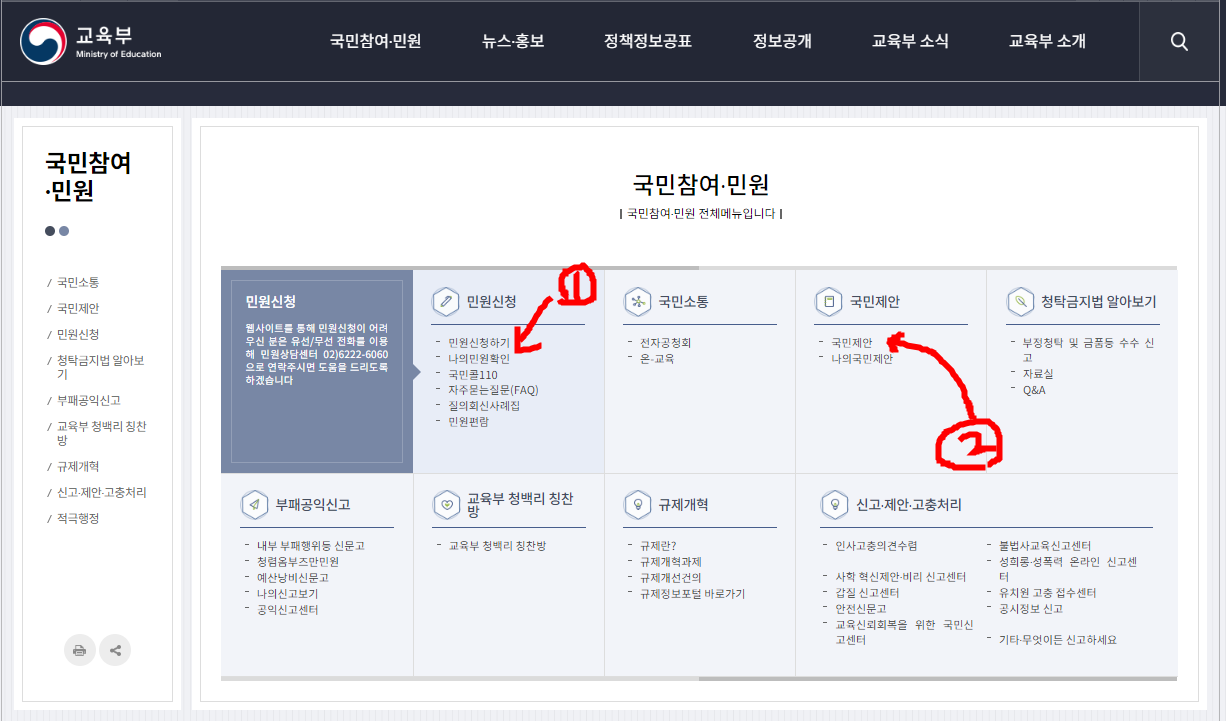Click the Ministry of Education logo
This screenshot has width=1226, height=721.
[x=91, y=41]
